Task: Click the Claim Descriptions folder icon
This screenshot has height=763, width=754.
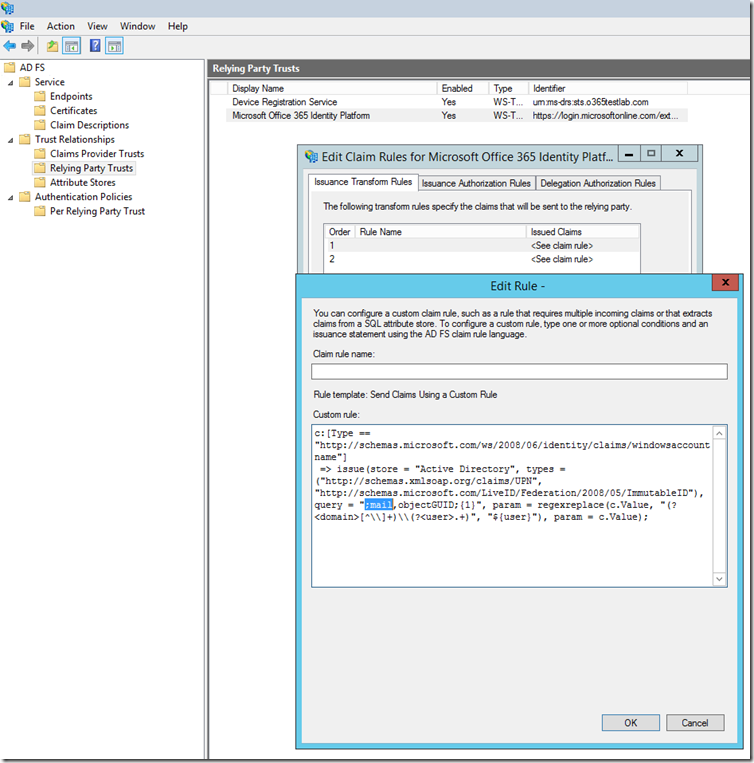Action: click(x=40, y=125)
